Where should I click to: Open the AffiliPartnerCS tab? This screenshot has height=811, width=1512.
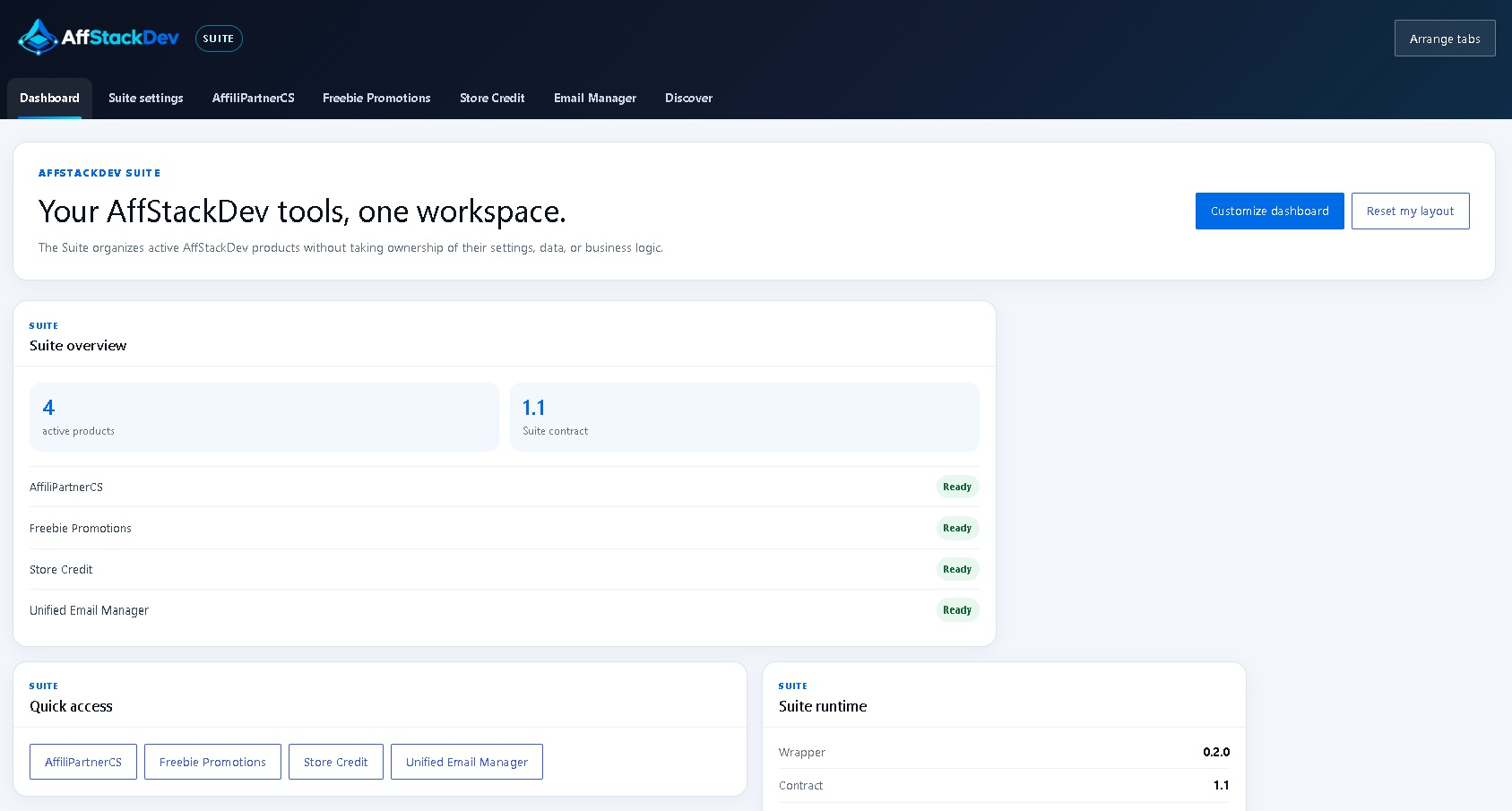[x=254, y=99]
